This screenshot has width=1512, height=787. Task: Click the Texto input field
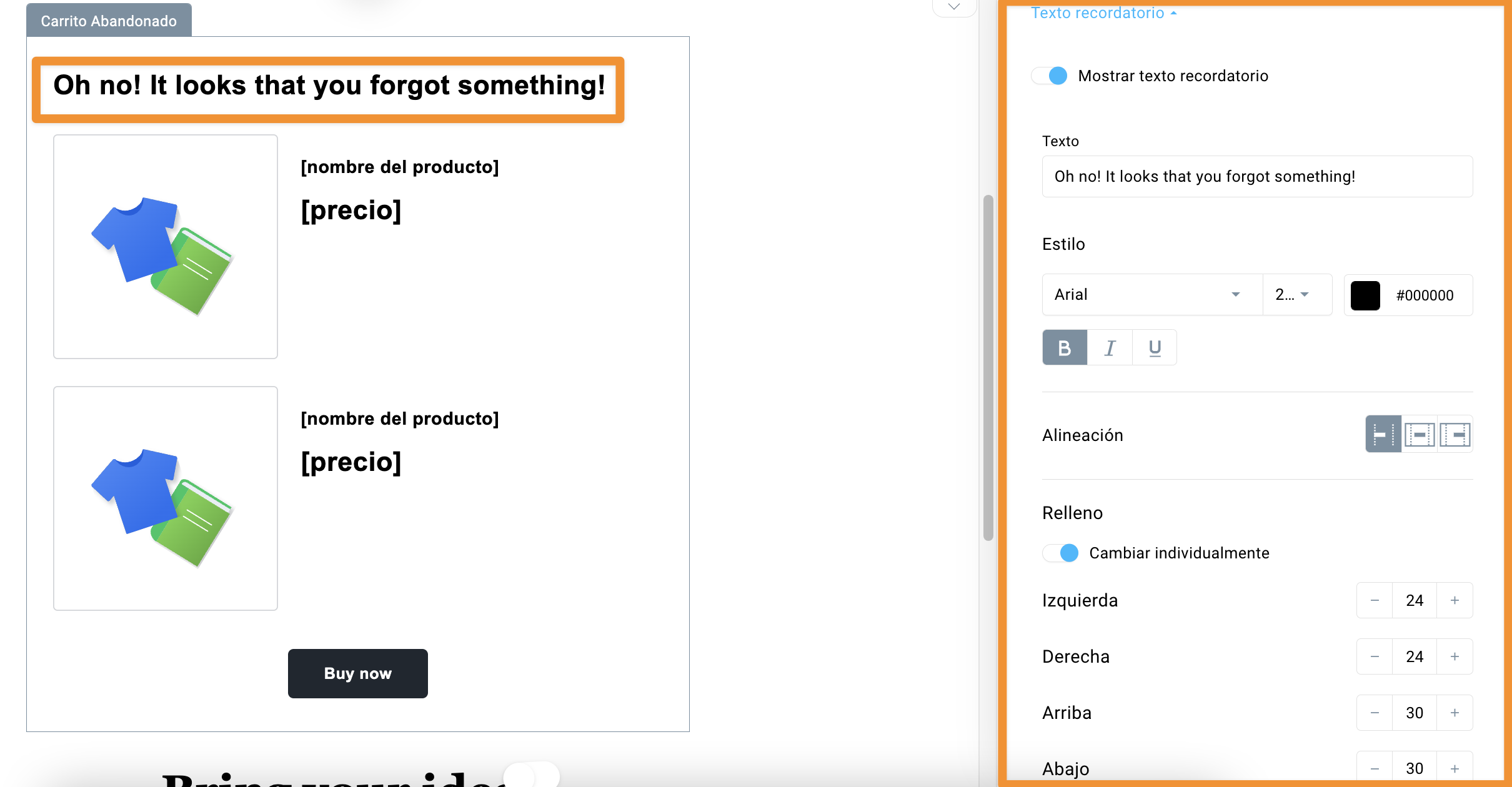tap(1257, 176)
